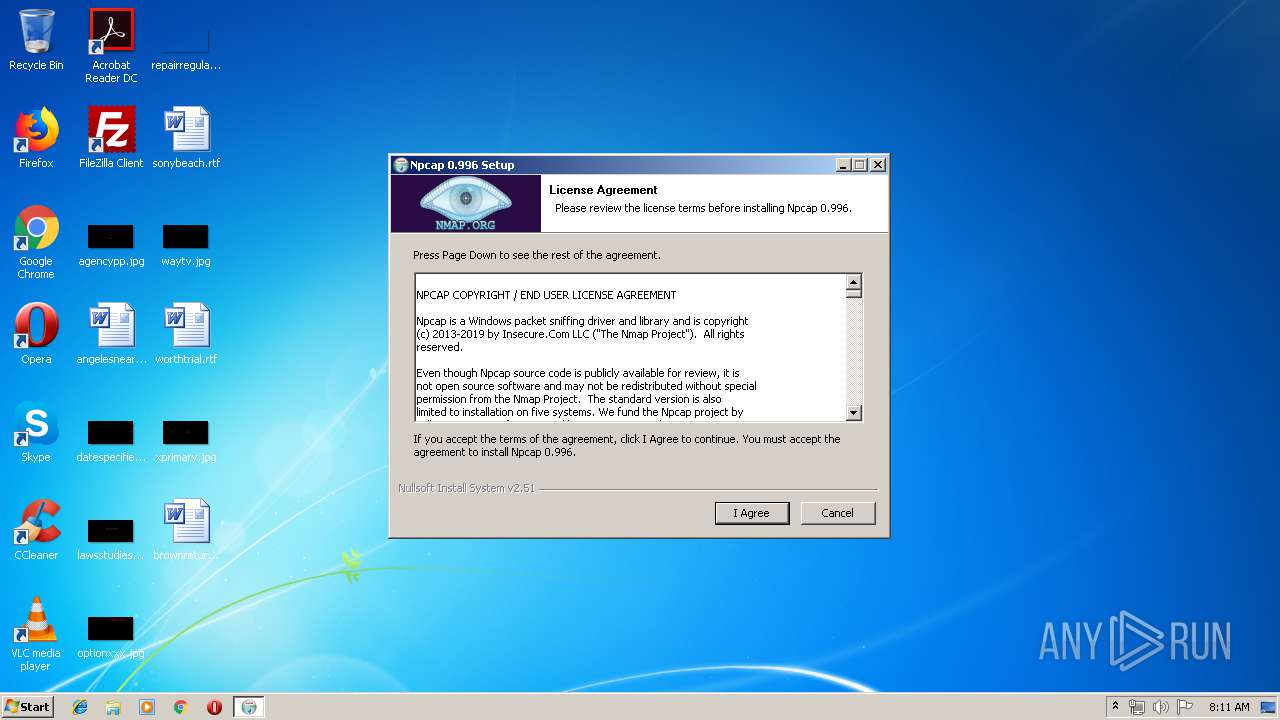Select Skype desktop shortcut

[x=36, y=432]
